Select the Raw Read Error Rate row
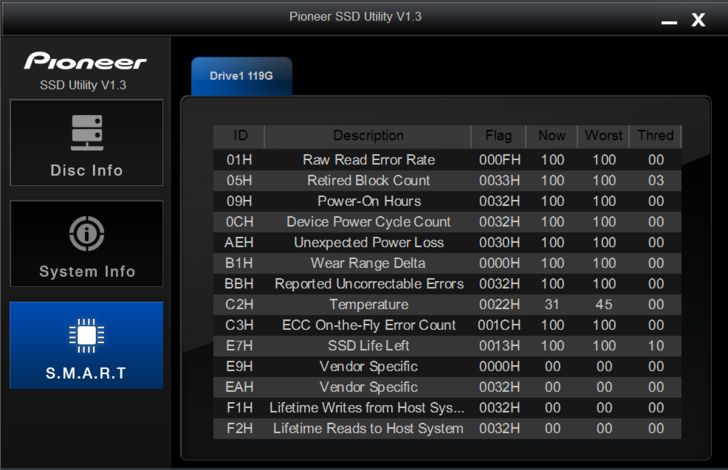 coord(447,160)
